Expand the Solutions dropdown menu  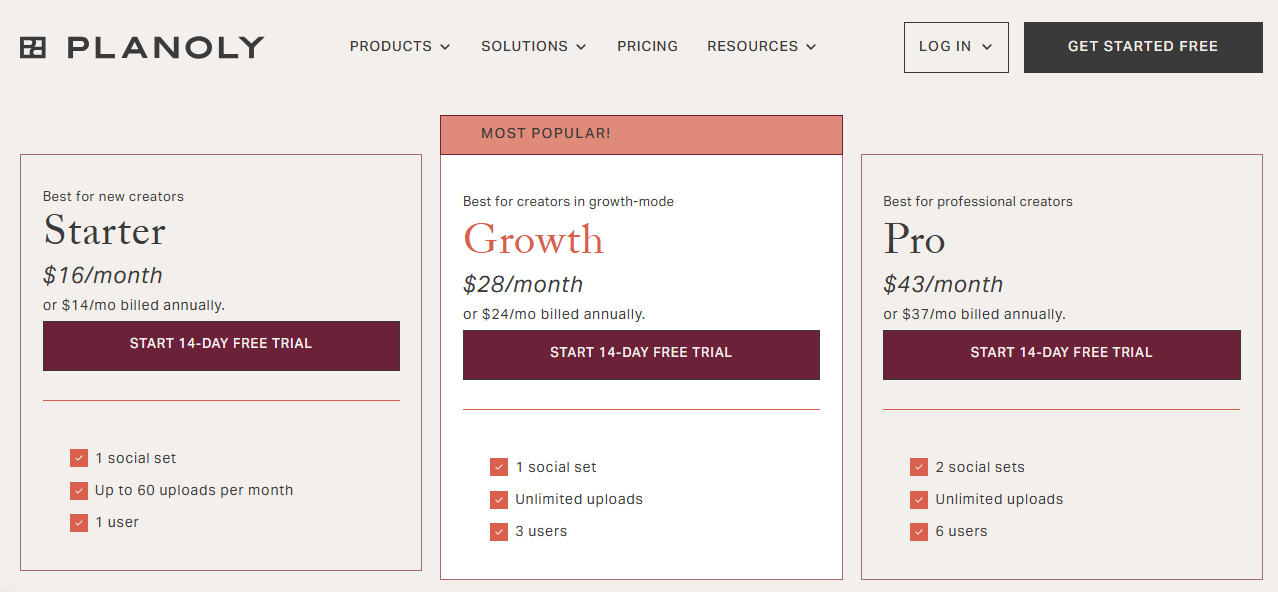[533, 47]
